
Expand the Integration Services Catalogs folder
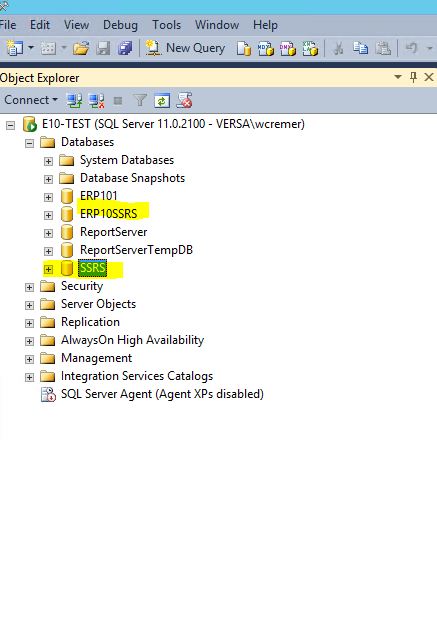[29, 377]
